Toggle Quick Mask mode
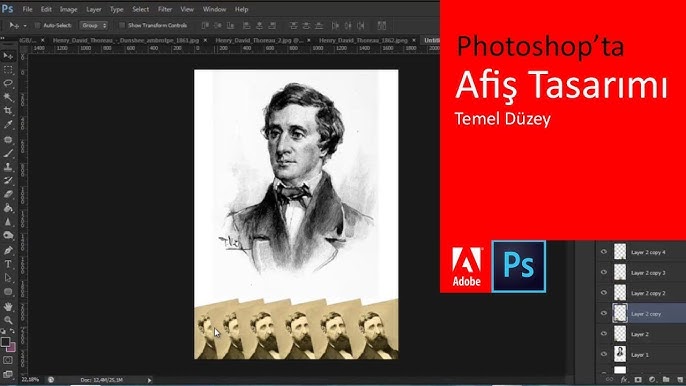The width and height of the screenshot is (686, 386). 8,360
